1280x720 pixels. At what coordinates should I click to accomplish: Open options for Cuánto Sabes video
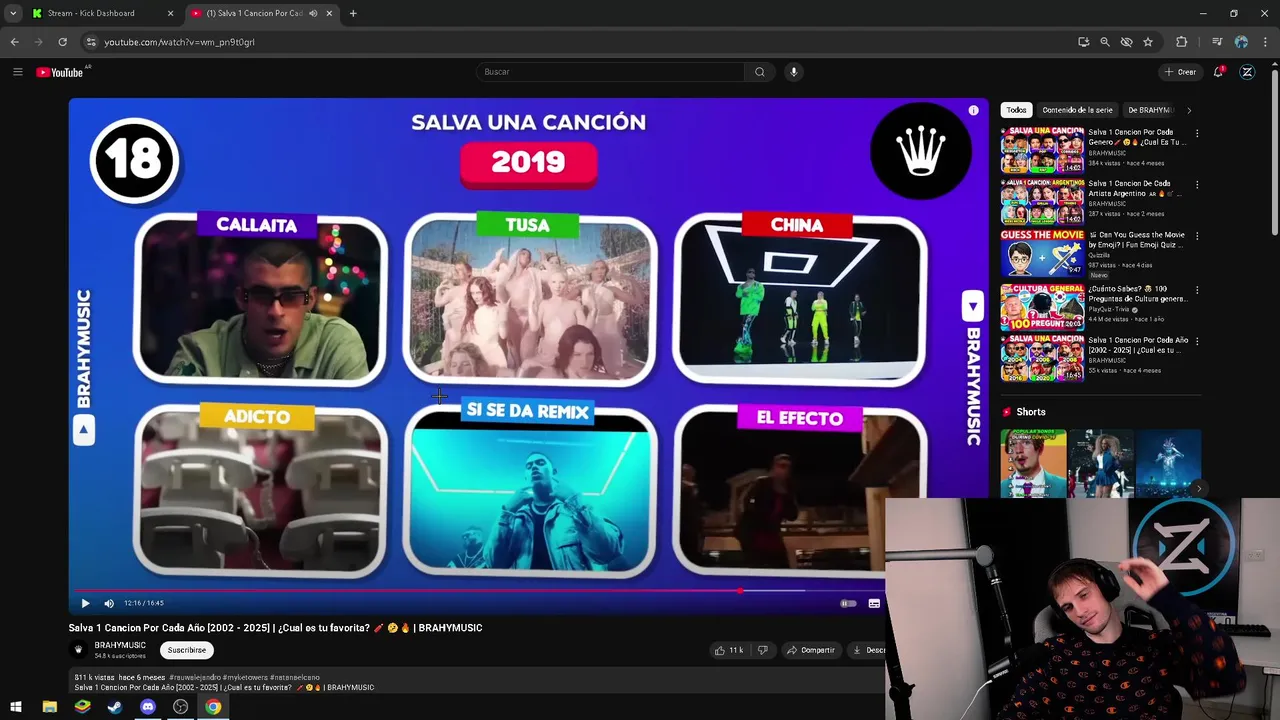pos(1196,290)
